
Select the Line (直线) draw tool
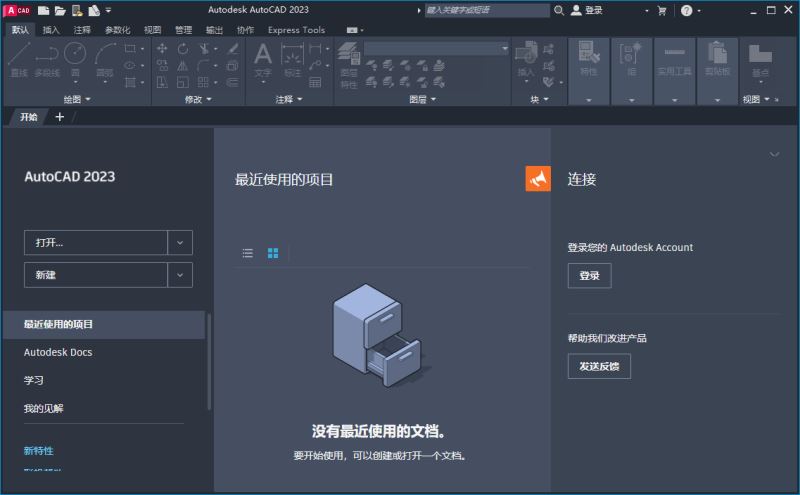tap(19, 60)
